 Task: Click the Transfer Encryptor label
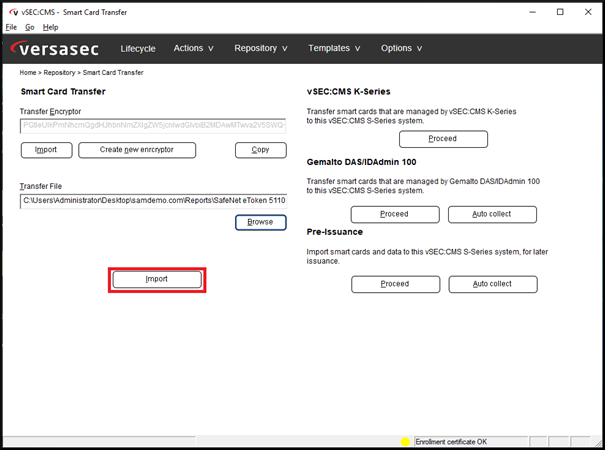(51, 112)
